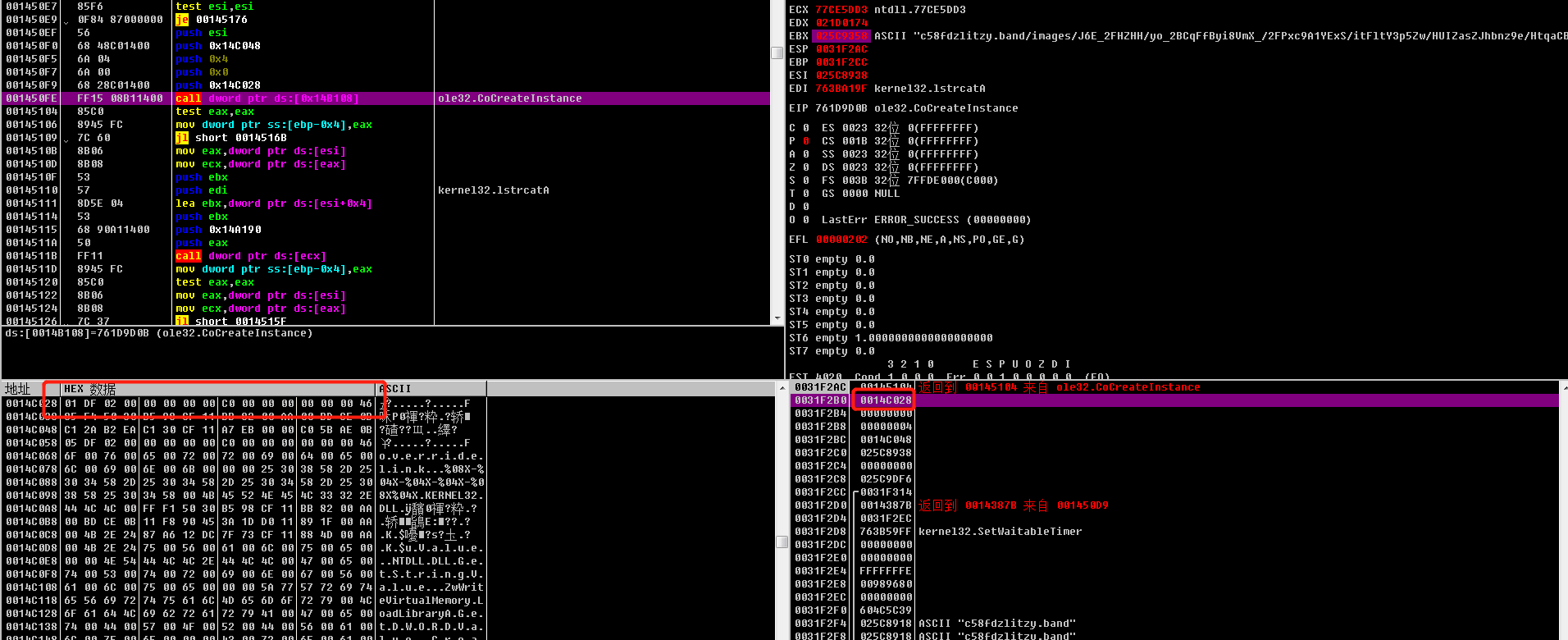Select the test eax,eax row at 00145104

coord(385,112)
